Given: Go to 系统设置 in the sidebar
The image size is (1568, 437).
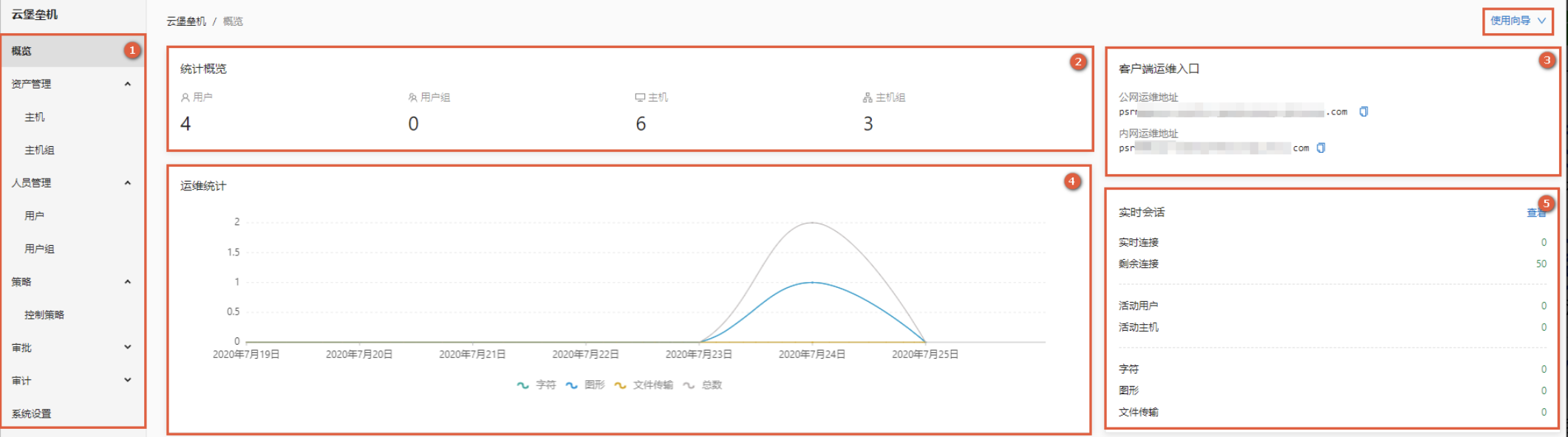Looking at the screenshot, I should pyautogui.click(x=32, y=414).
